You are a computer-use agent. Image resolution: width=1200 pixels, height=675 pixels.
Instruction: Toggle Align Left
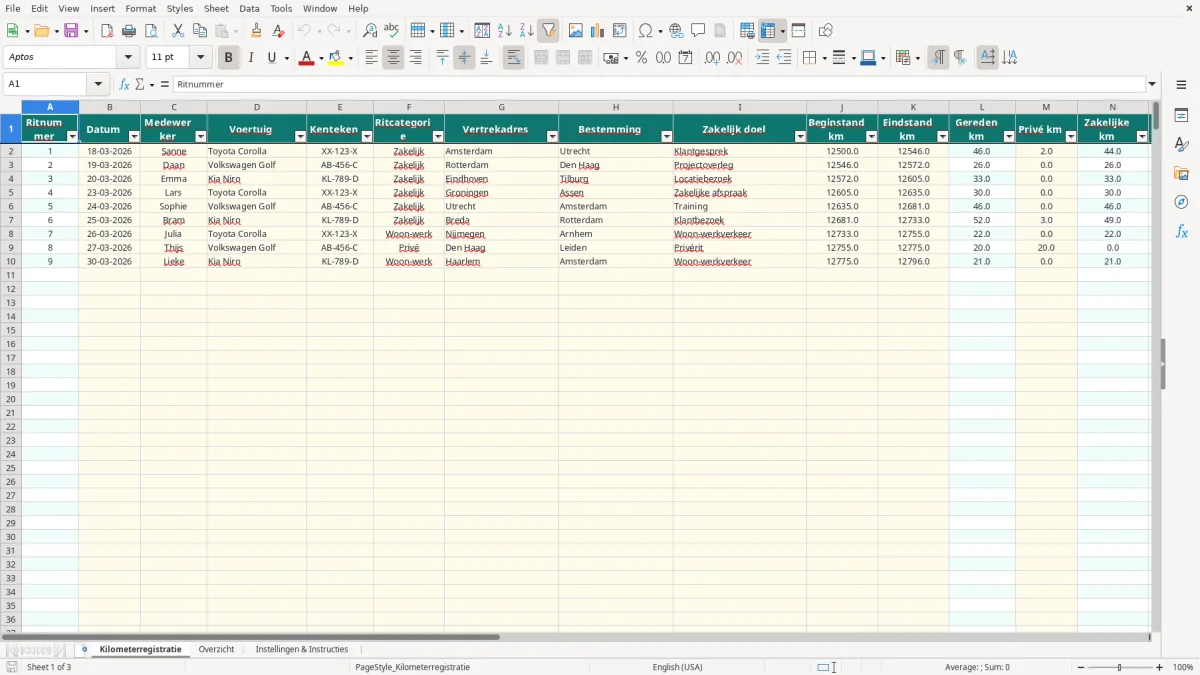(x=371, y=58)
